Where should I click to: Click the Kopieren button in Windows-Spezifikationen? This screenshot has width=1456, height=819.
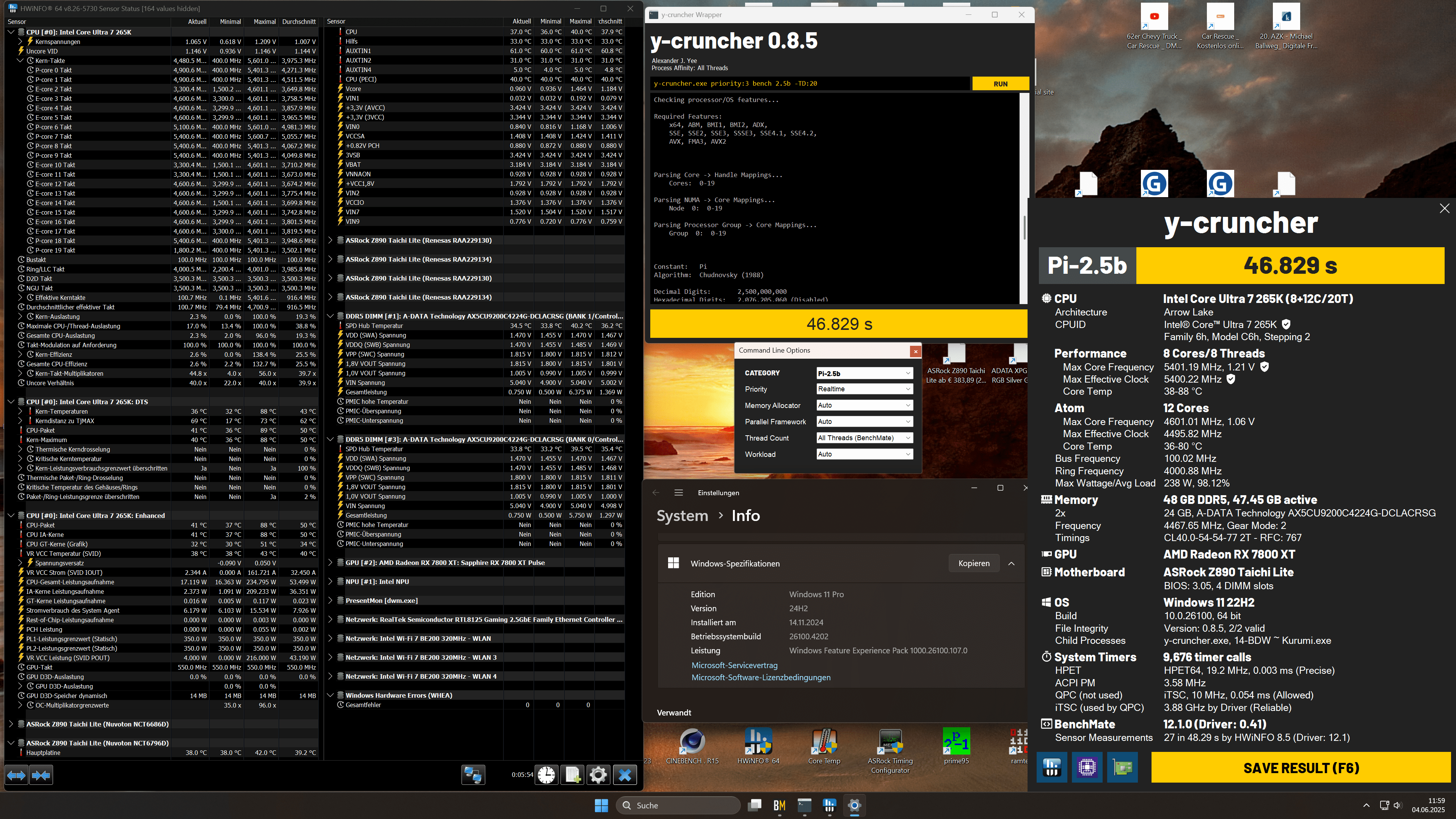(x=973, y=563)
